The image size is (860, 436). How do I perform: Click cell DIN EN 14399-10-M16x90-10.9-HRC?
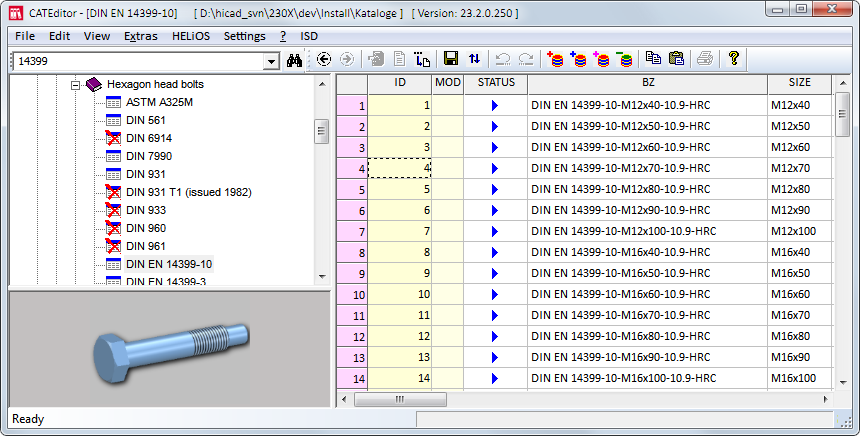[648, 358]
